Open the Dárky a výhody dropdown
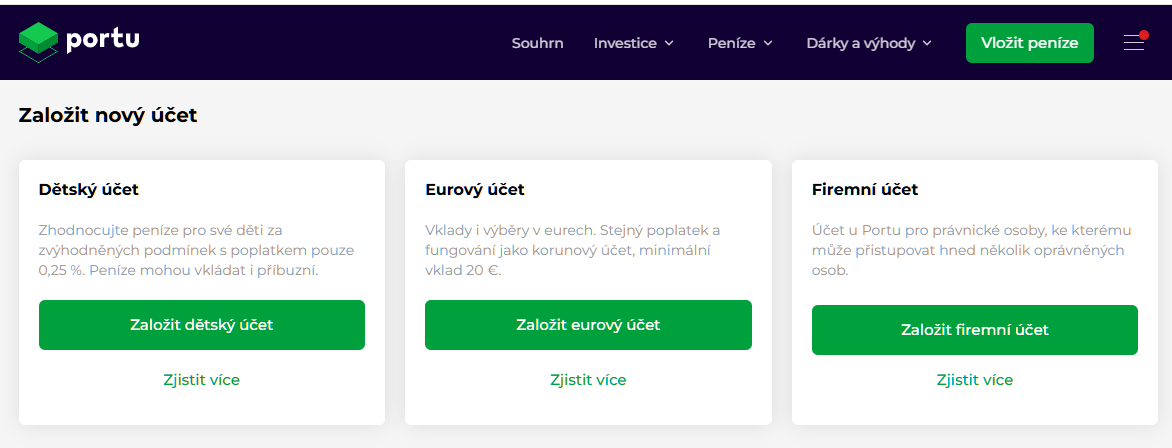Image resolution: width=1172 pixels, height=448 pixels. (868, 43)
